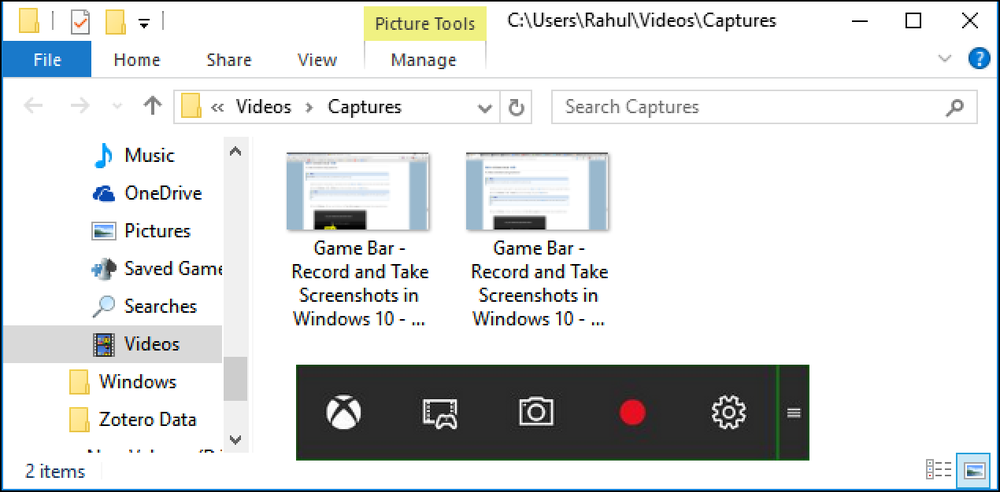Open OneDrive label in the sidebar
The width and height of the screenshot is (1000, 492).
click(163, 193)
